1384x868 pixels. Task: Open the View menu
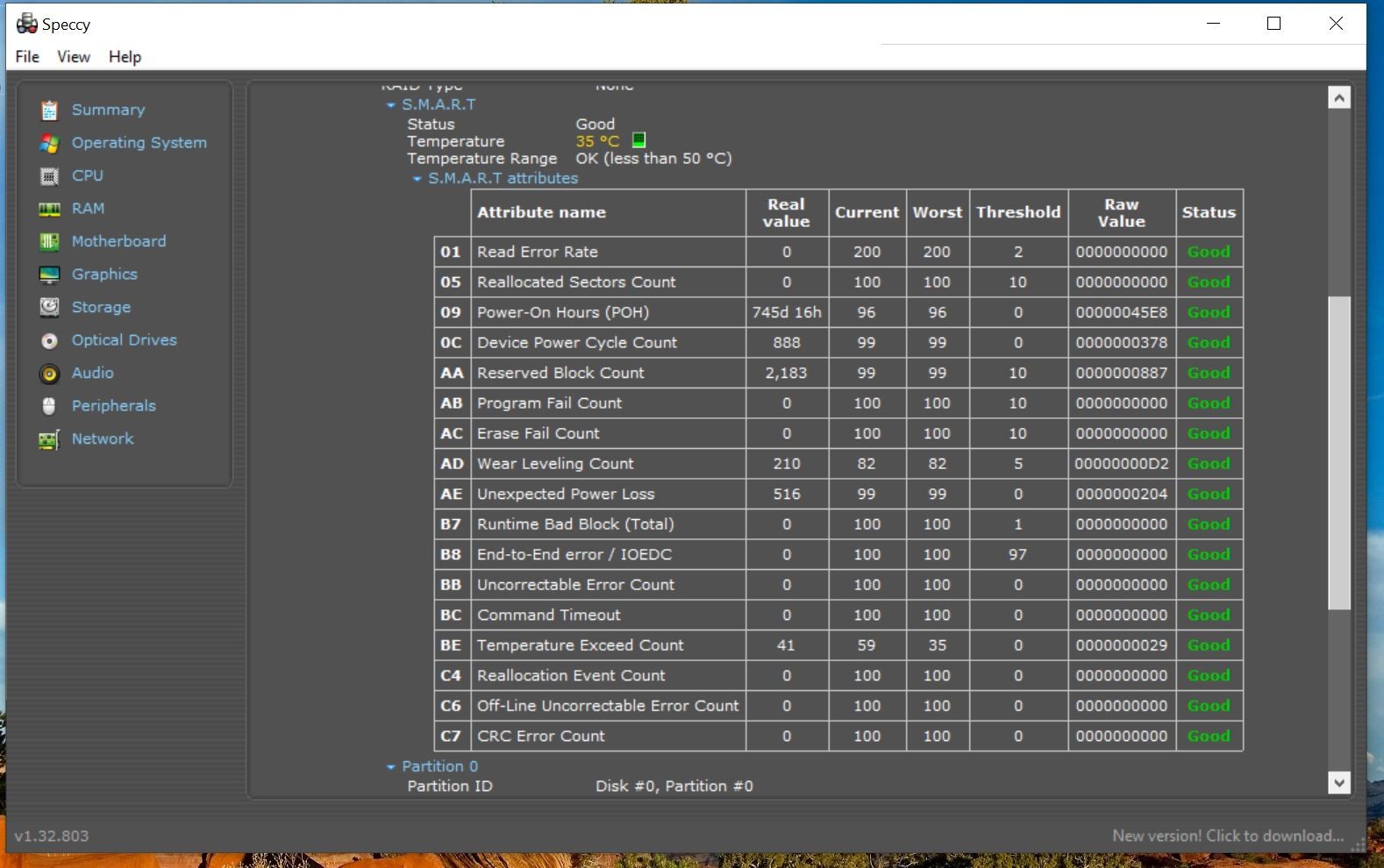coord(74,57)
